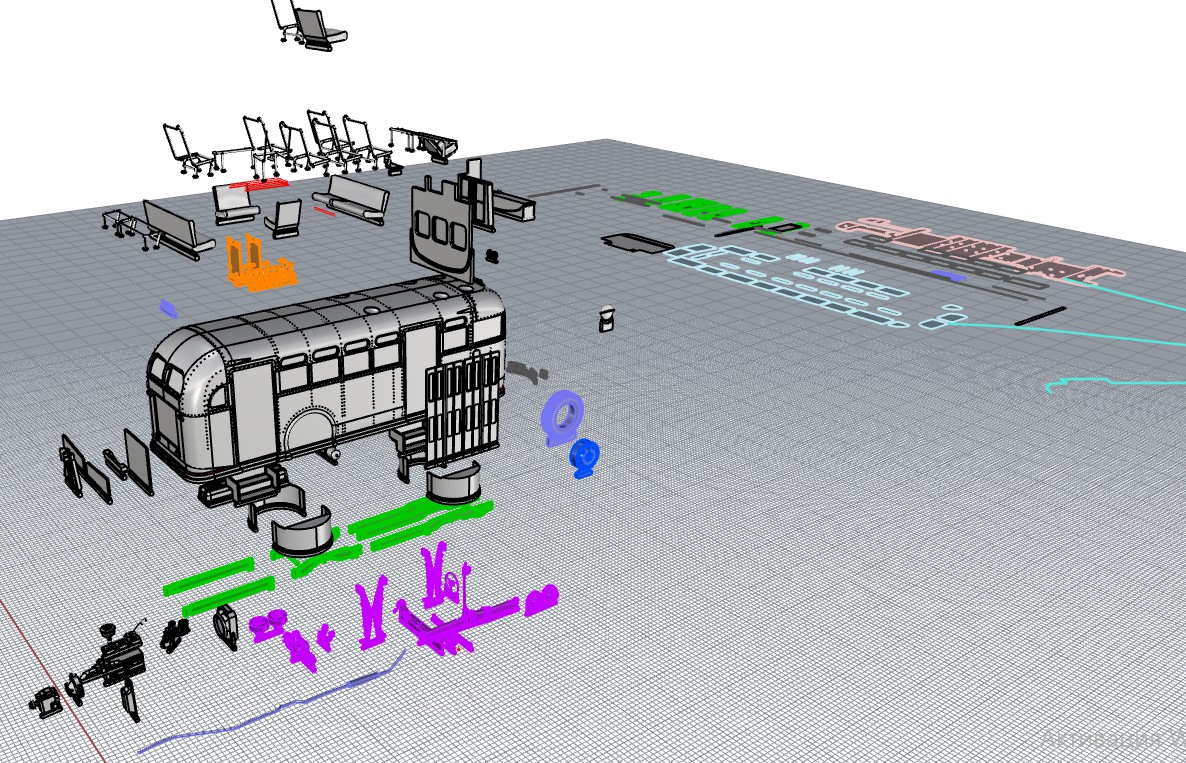1186x763 pixels.
Task: Pick the small purple flat piece left of bus
Action: (169, 307)
